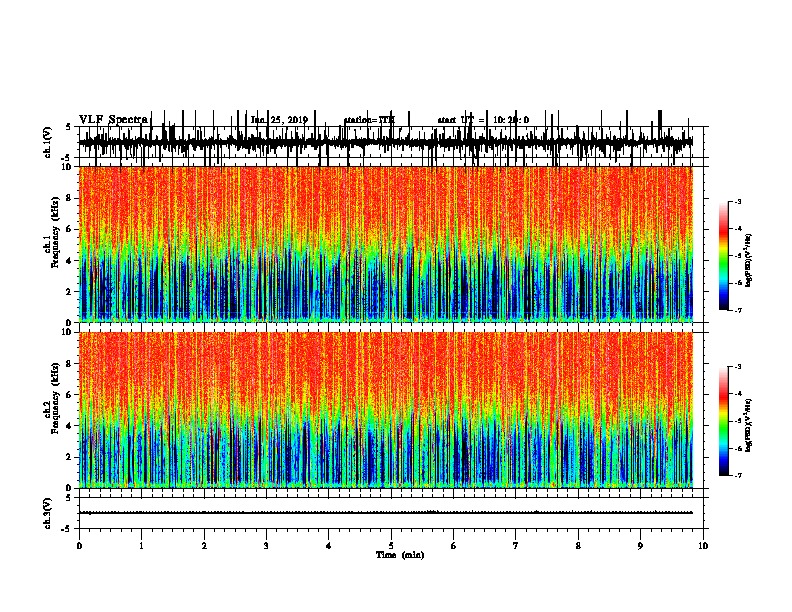Click the ch.2 colorbar log(PSD) label
Image resolution: width=792 pixels, height=612 pixels.
pyautogui.click(x=748, y=425)
